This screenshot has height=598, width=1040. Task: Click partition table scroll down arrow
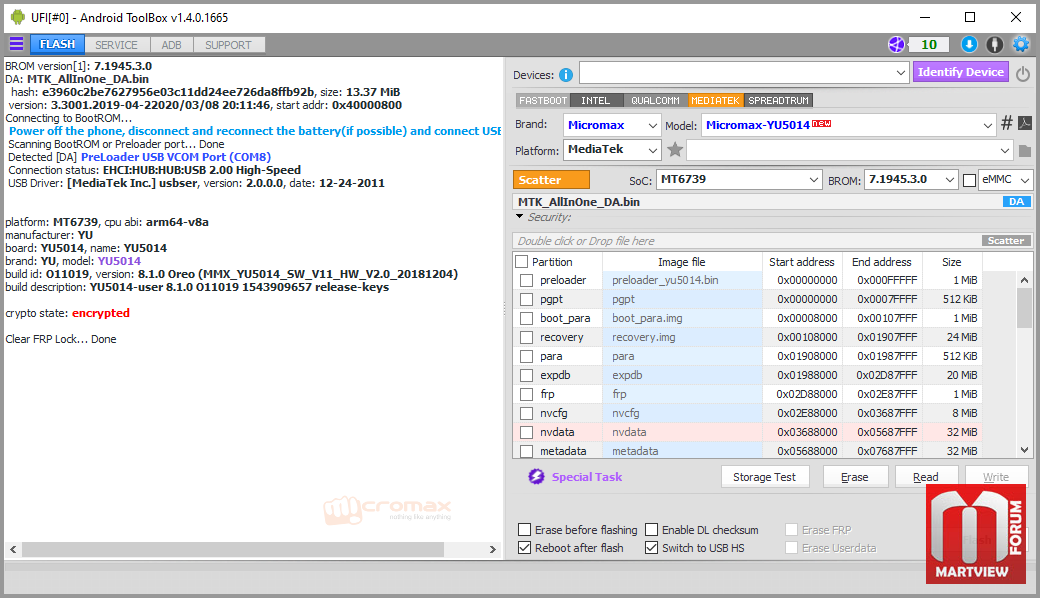[x=1024, y=450]
